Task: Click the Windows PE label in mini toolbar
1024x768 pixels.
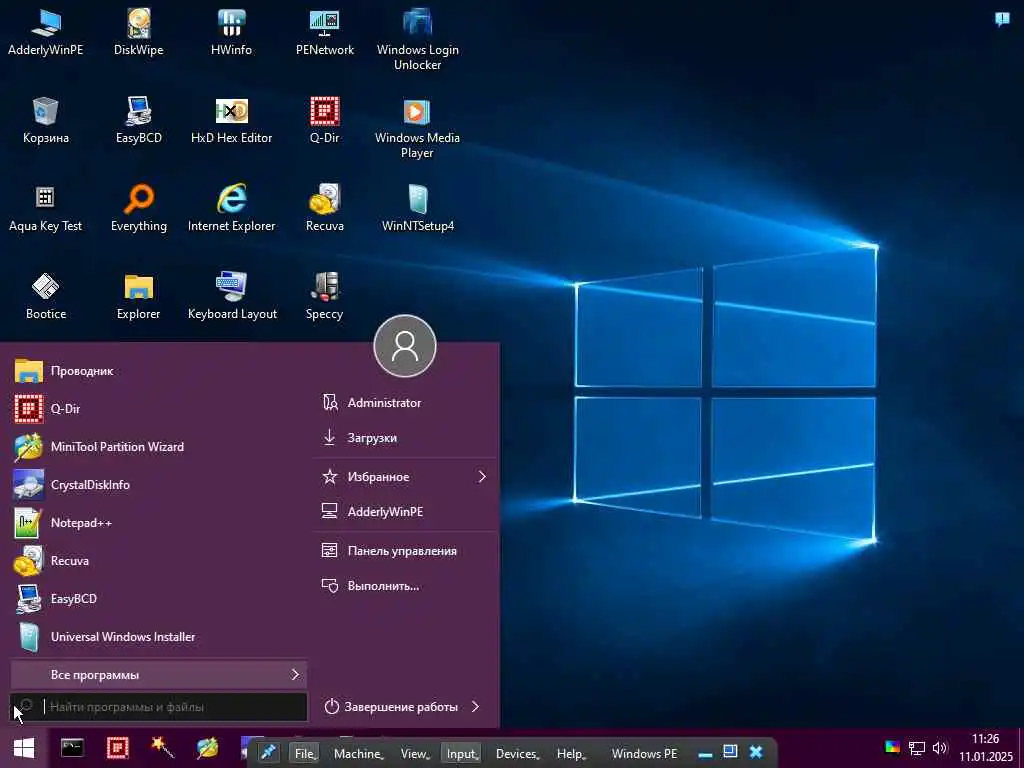Action: coord(644,754)
